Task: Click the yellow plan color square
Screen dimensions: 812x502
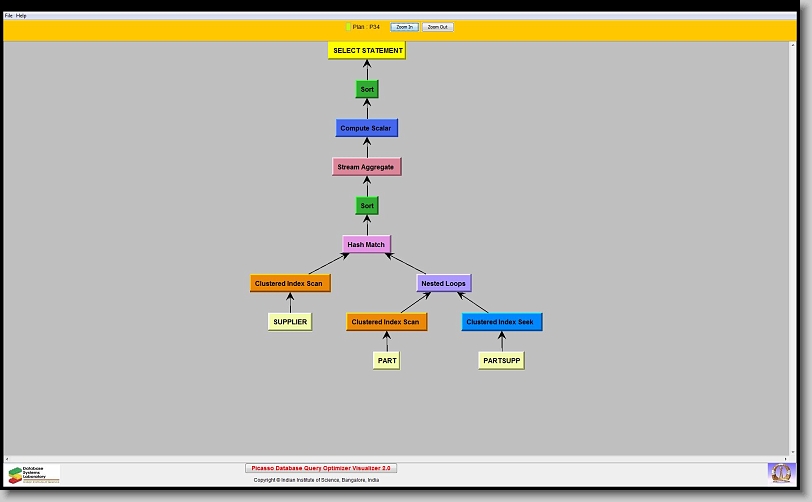Action: tap(348, 27)
